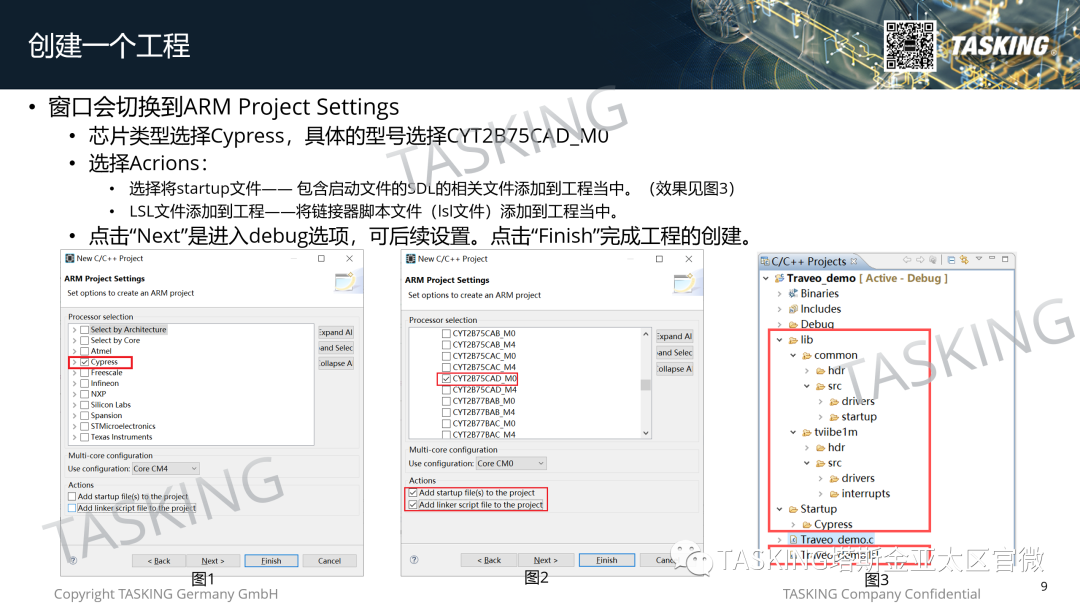
Task: Close the C/C++ Projects tab via its X
Action: [x=854, y=261]
